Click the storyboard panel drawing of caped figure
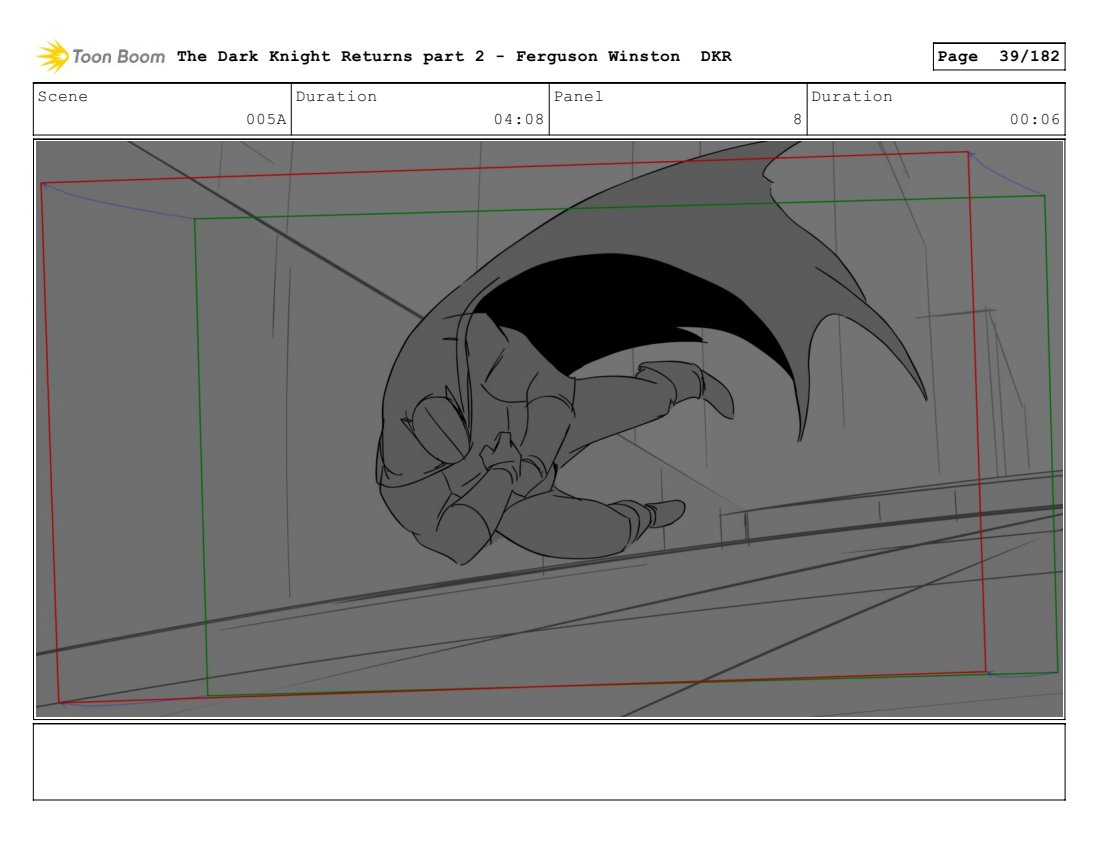The height and width of the screenshot is (850, 1100). coord(549,429)
